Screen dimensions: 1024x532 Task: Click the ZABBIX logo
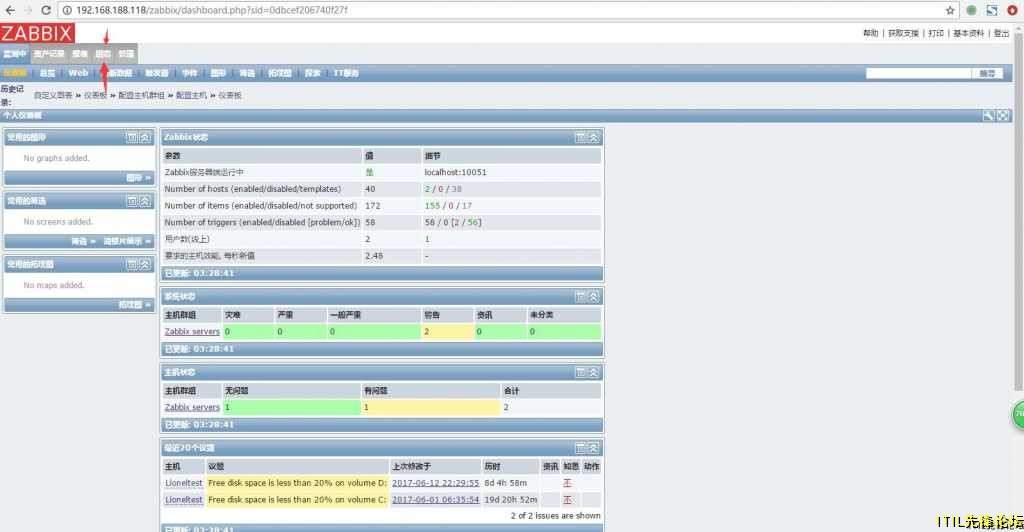coord(37,33)
